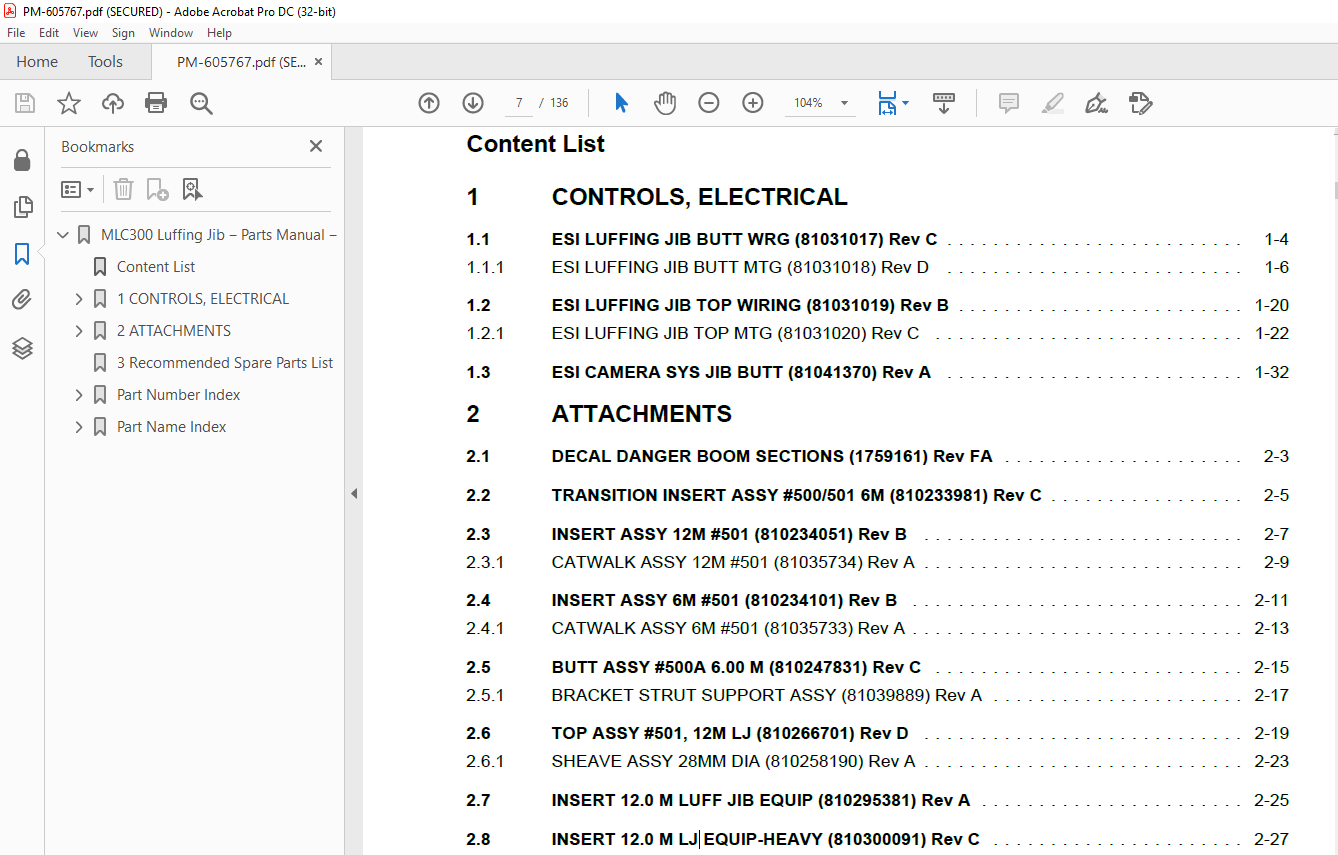1338x855 pixels.
Task: Print the document with printer icon
Action: 156,103
